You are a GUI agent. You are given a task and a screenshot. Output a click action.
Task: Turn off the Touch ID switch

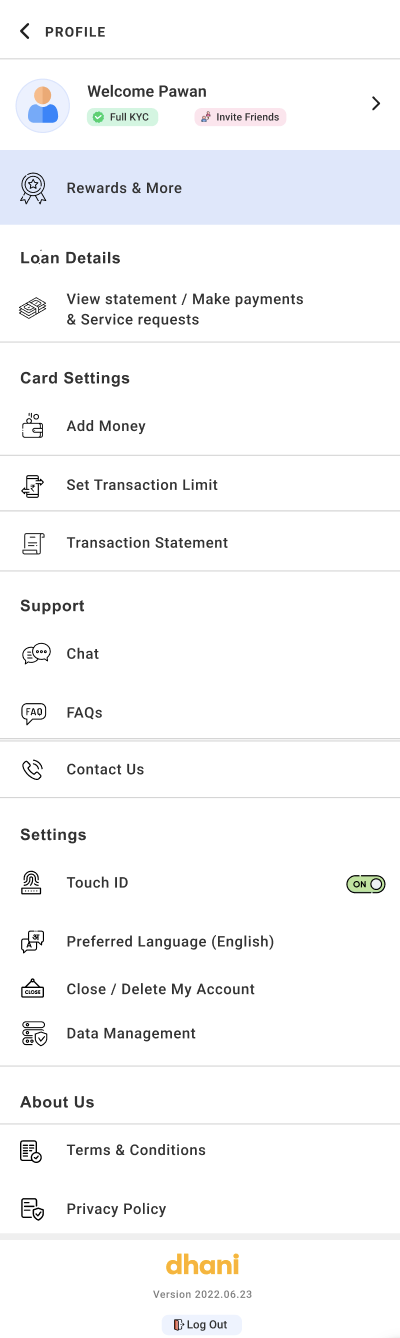pos(365,884)
